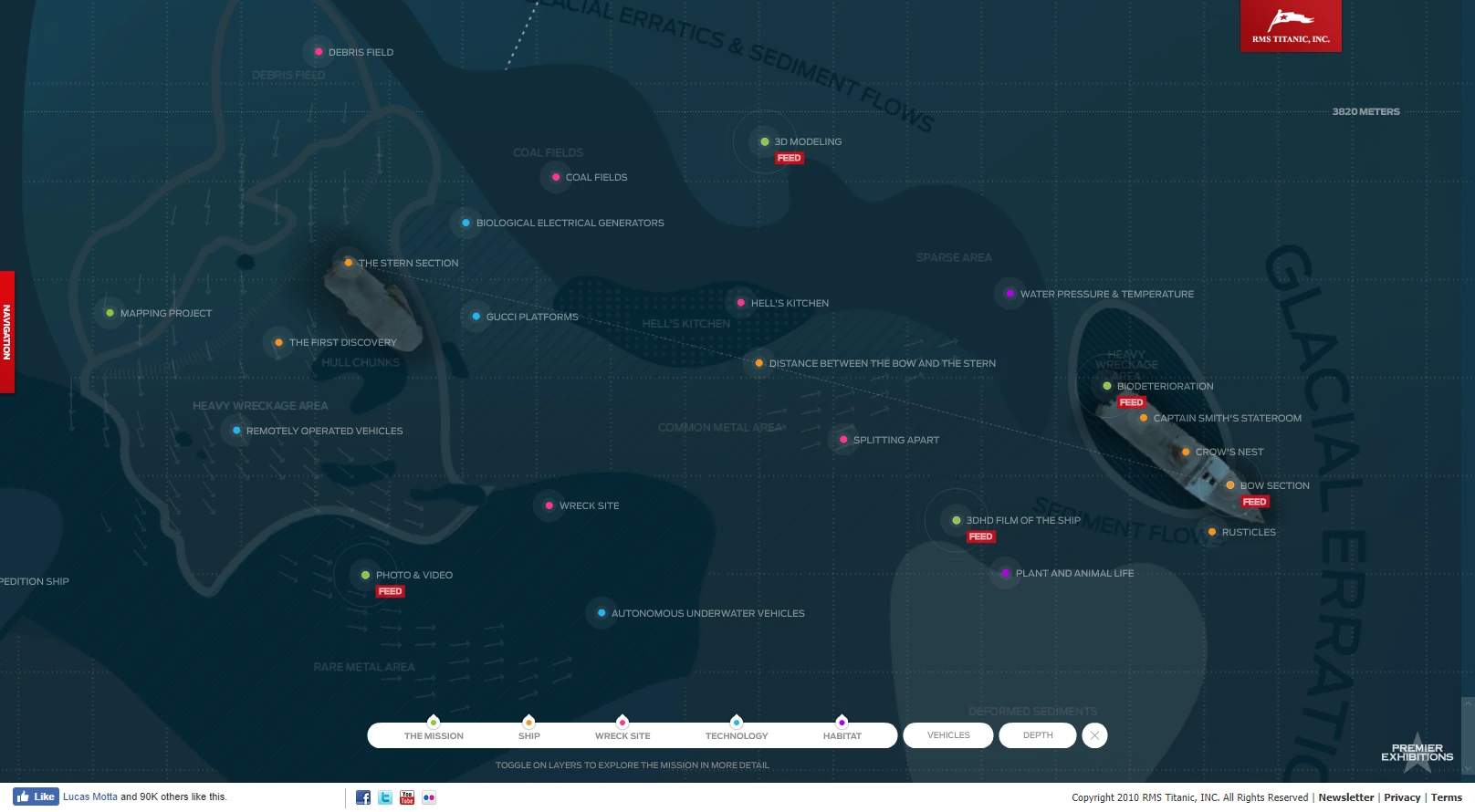
Task: Toggle the Technology layer
Action: click(737, 735)
